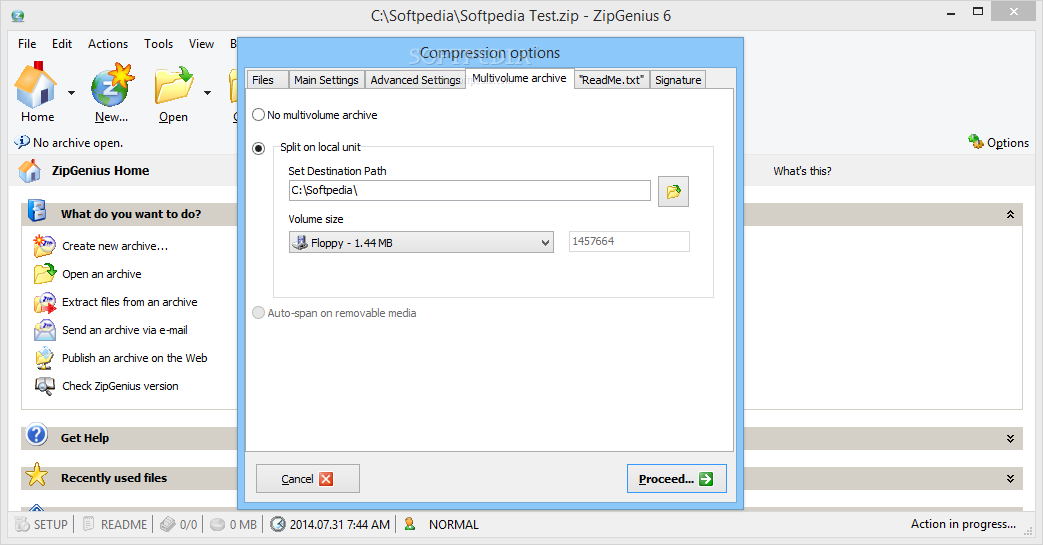Click the ZipGenius Home house icon
This screenshot has width=1043, height=545.
(x=30, y=171)
